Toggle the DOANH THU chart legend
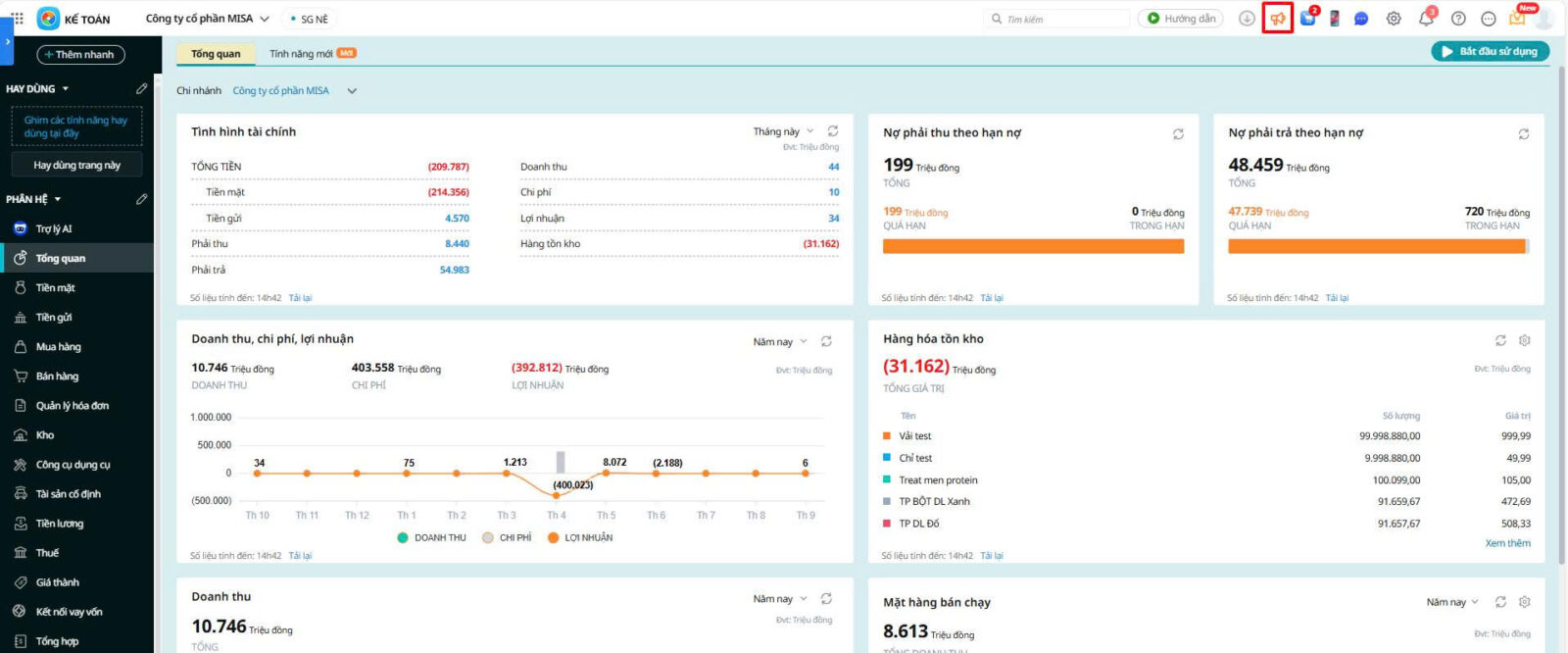1568x653 pixels. click(x=431, y=537)
